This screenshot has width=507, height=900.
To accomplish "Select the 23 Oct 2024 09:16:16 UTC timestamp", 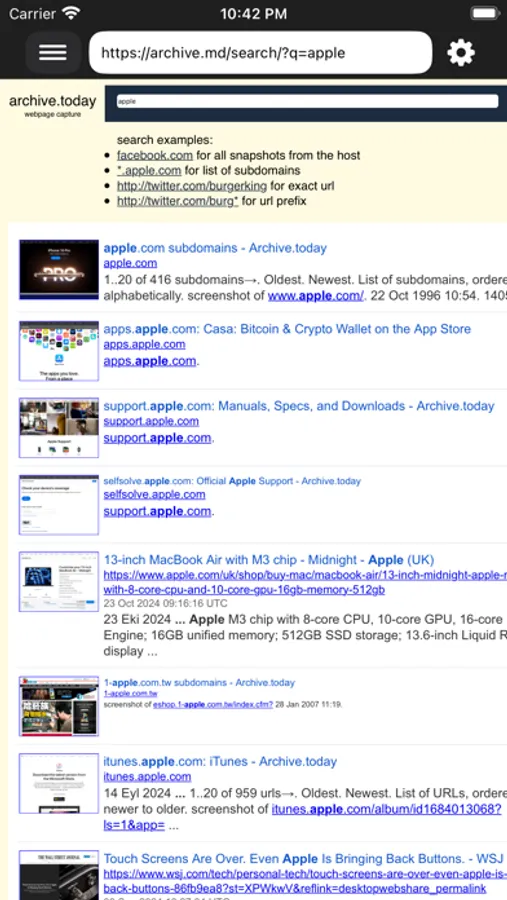I will (165, 604).
